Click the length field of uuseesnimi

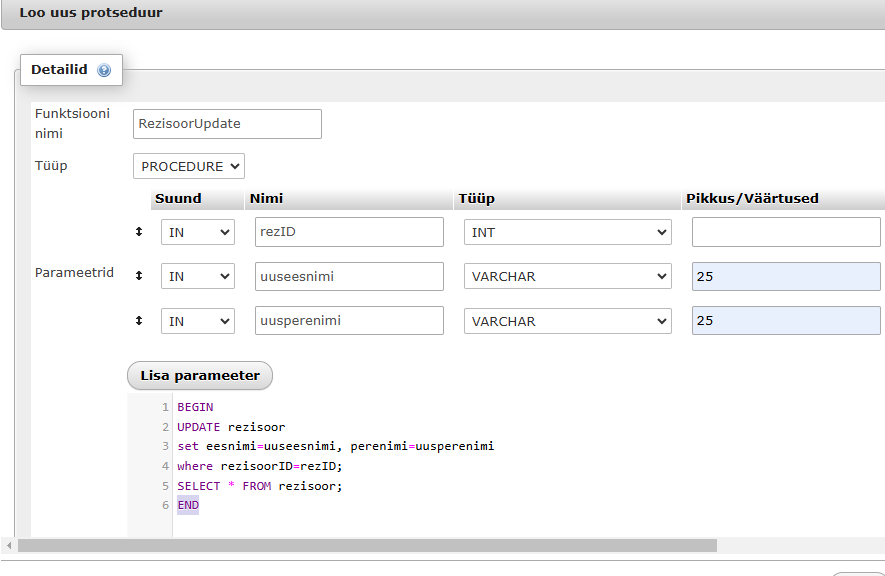pyautogui.click(x=786, y=276)
